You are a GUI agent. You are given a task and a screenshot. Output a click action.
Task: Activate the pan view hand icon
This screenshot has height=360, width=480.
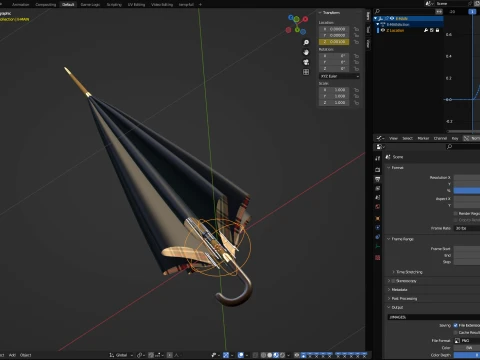(306, 52)
